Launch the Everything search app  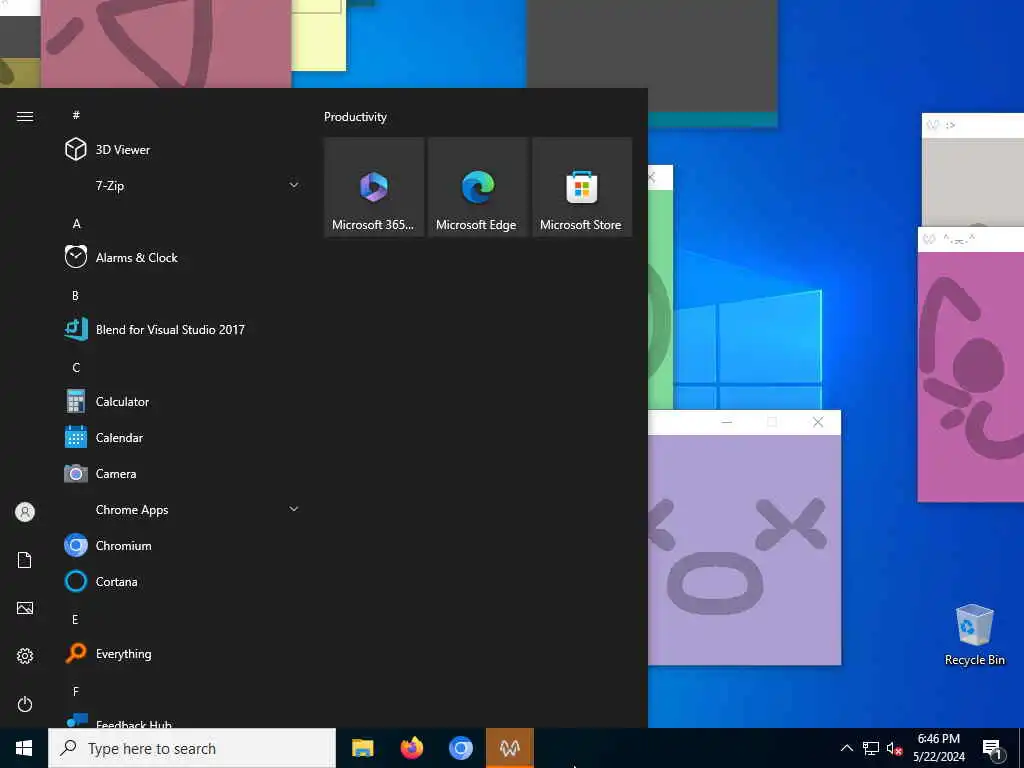tap(183, 654)
